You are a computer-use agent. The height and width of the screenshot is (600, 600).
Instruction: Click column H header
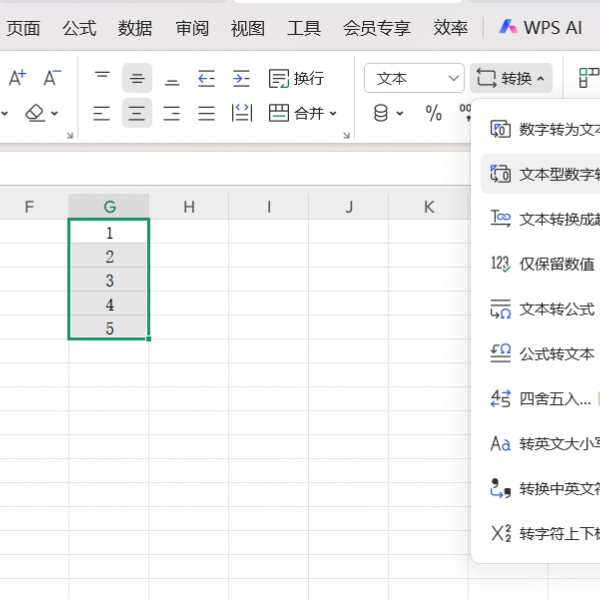pos(188,207)
